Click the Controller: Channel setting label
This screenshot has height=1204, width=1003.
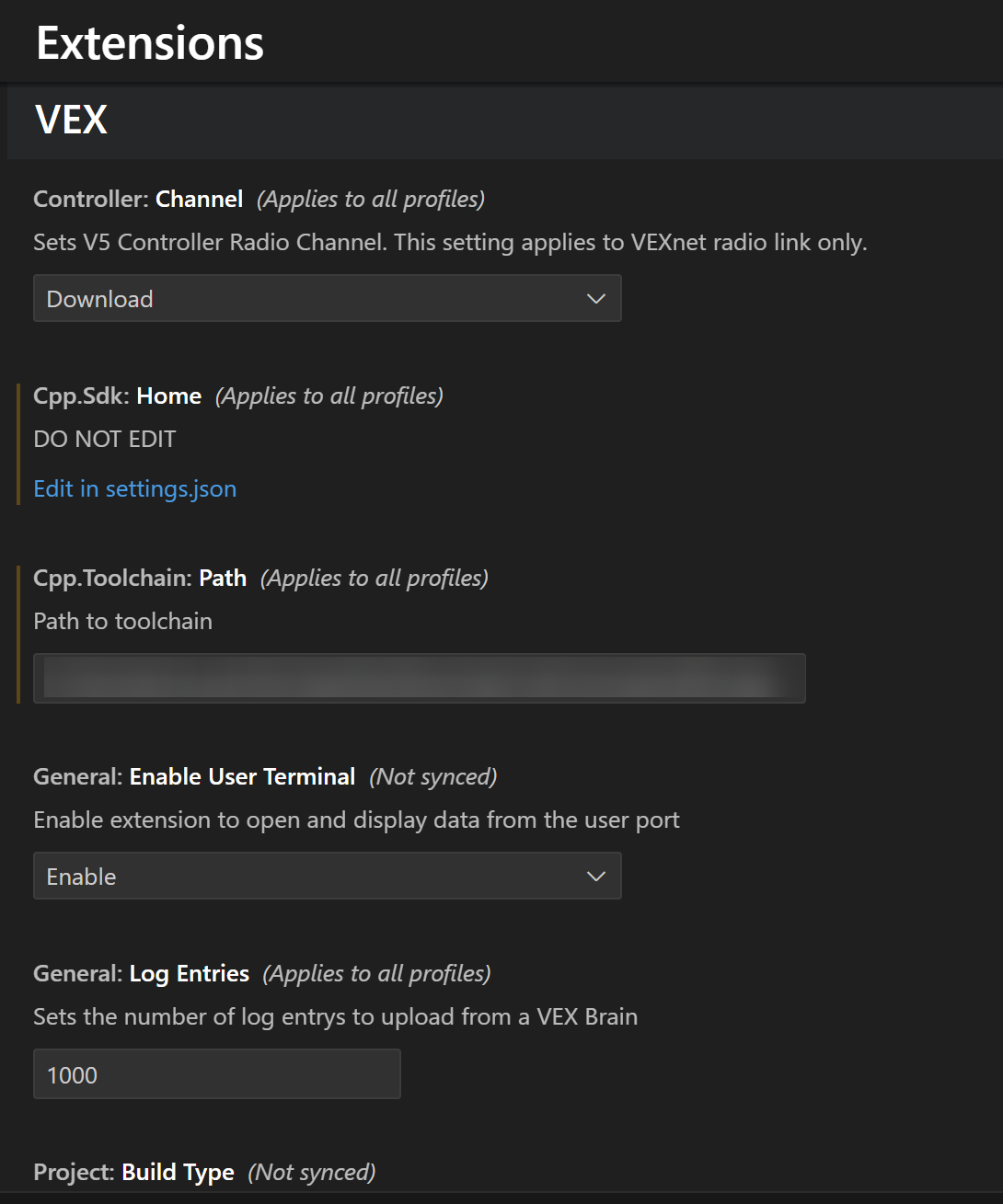tap(138, 199)
